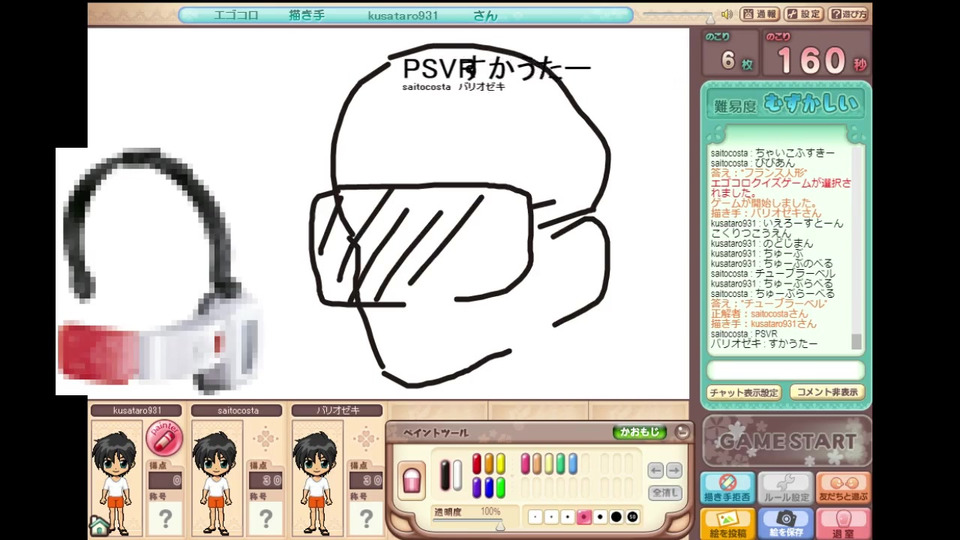Image resolution: width=960 pixels, height=540 pixels.
Task: Click chat line 'saitocosta : PSVR'
Action: [744, 334]
